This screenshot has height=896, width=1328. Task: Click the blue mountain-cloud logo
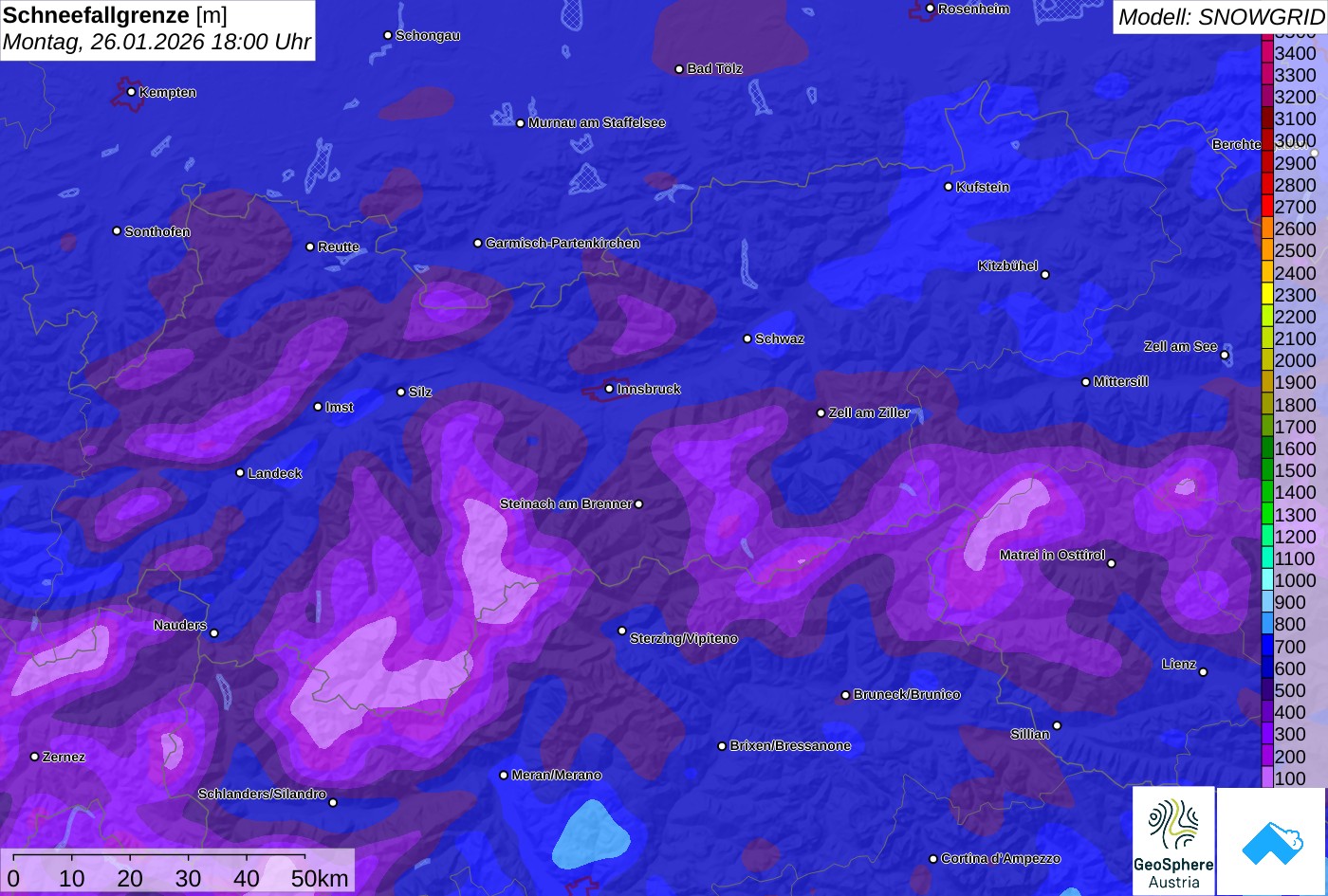click(1271, 841)
